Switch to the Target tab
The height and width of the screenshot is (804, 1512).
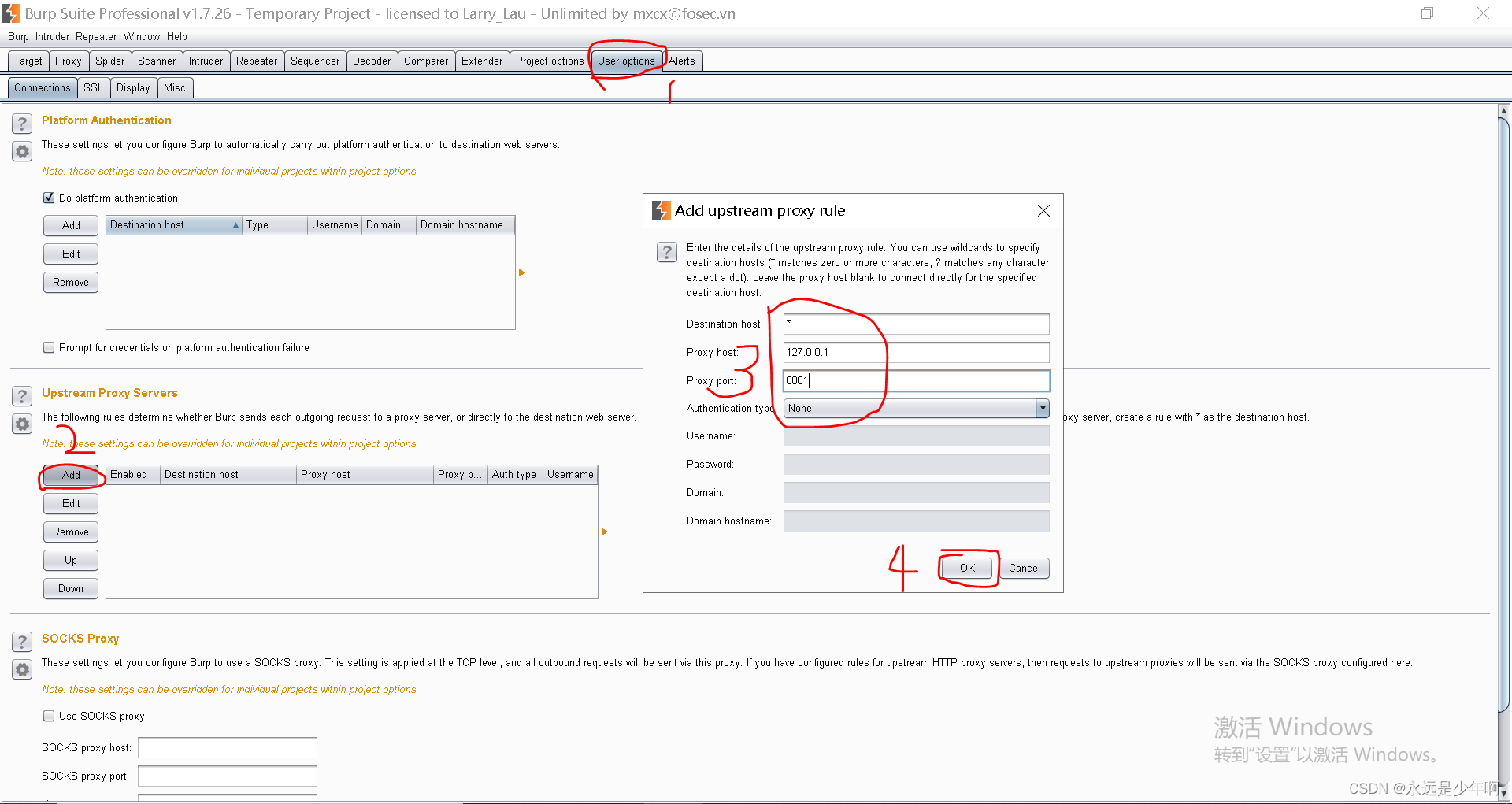click(28, 61)
